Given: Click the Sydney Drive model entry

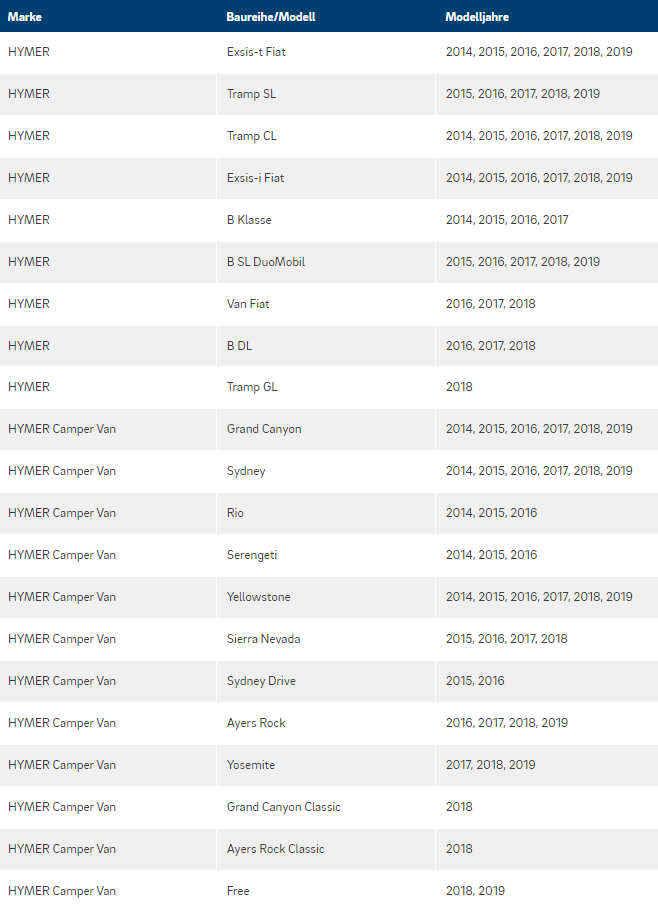Looking at the screenshot, I should click(x=261, y=681).
